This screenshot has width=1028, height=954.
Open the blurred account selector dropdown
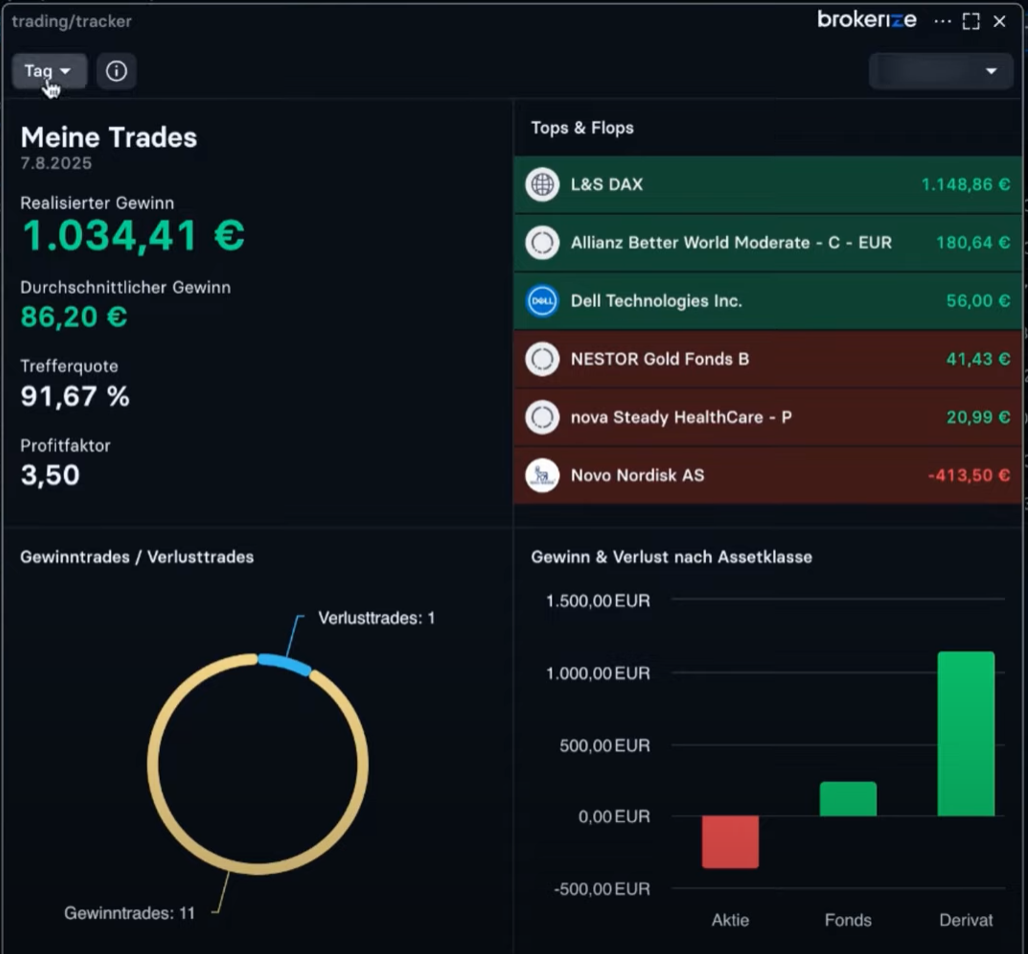(x=941, y=71)
